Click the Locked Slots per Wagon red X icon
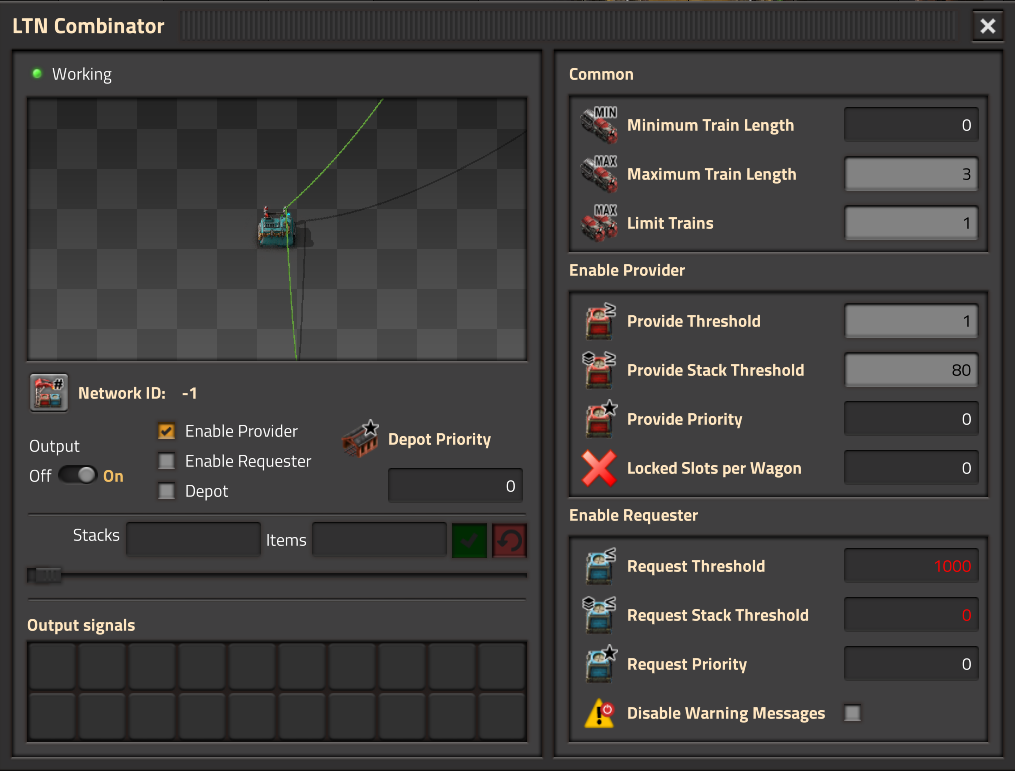 point(599,468)
